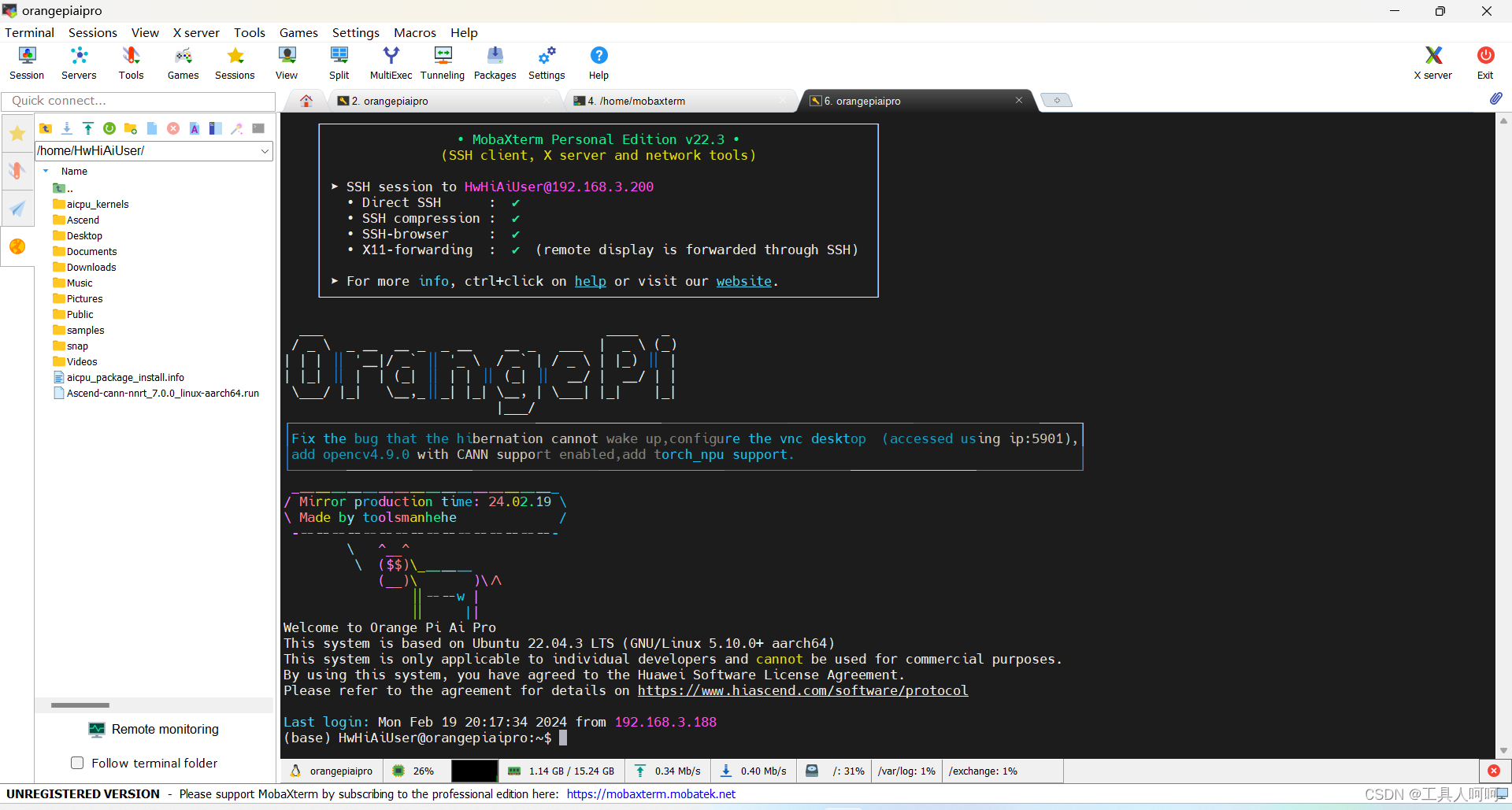
Task: Close tab 6. orangepiaipro
Action: (x=1019, y=100)
